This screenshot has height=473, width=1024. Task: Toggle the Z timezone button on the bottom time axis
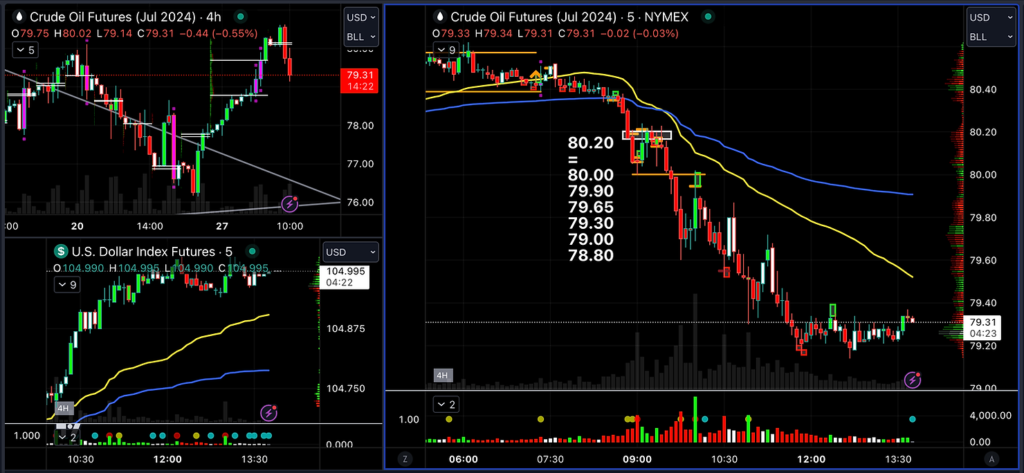405,459
